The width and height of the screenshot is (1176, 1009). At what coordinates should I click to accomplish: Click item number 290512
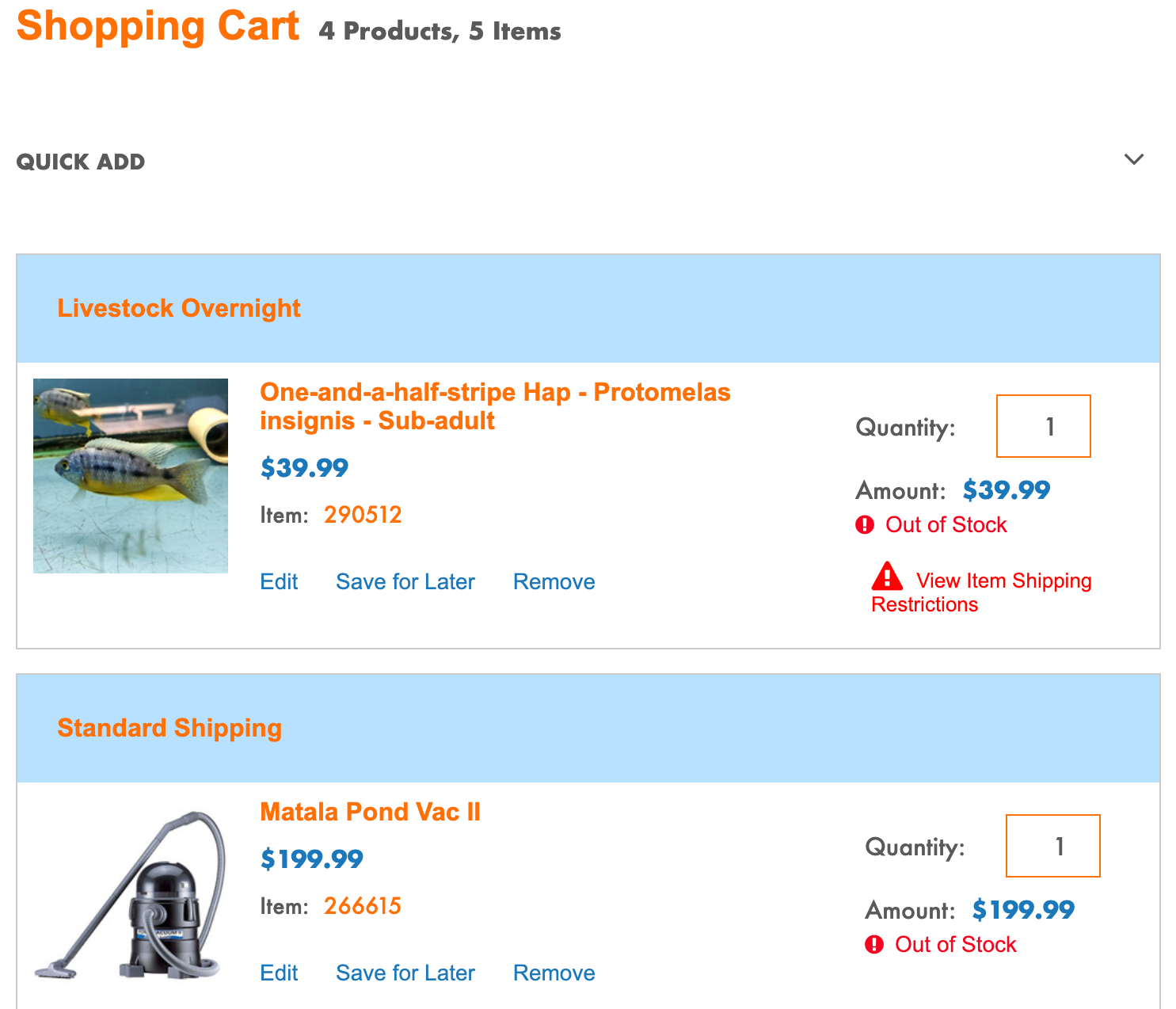pyautogui.click(x=363, y=515)
